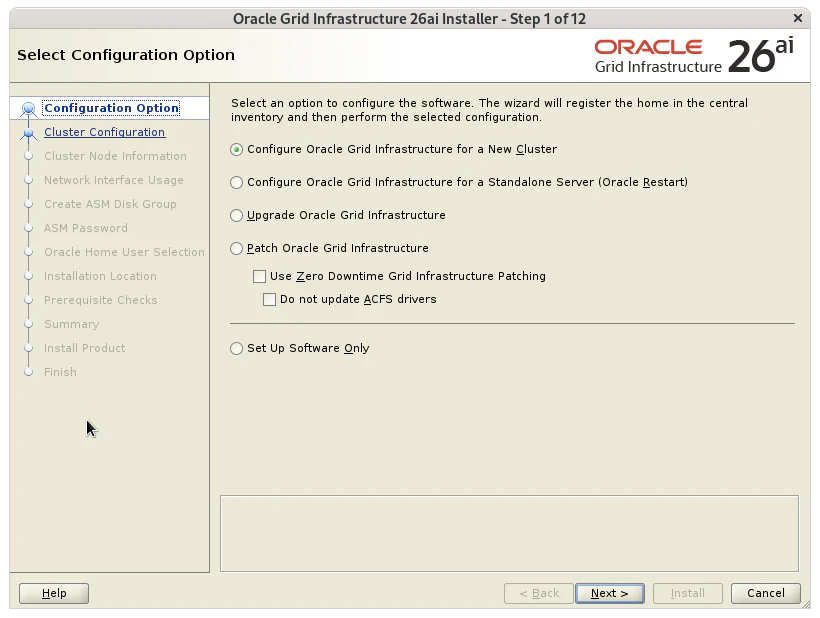Cancel the installer
This screenshot has width=820, height=618.
766,593
